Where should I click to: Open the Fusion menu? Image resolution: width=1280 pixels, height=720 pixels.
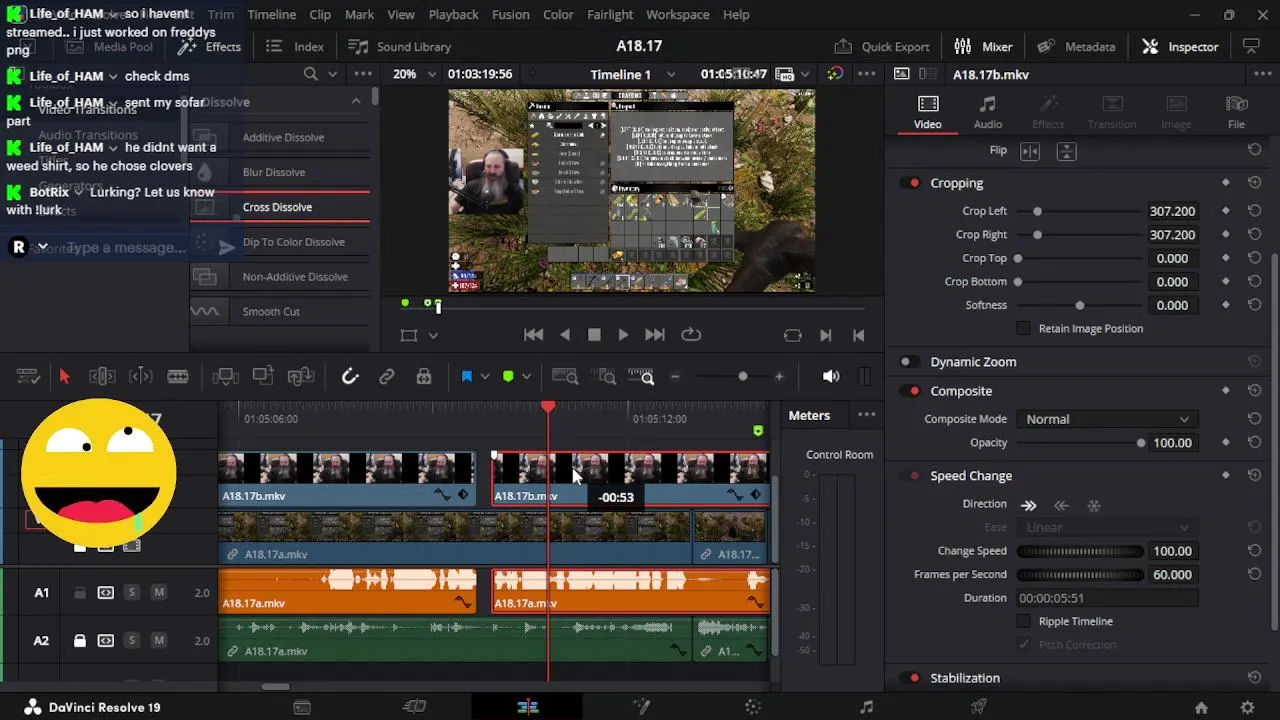click(511, 15)
